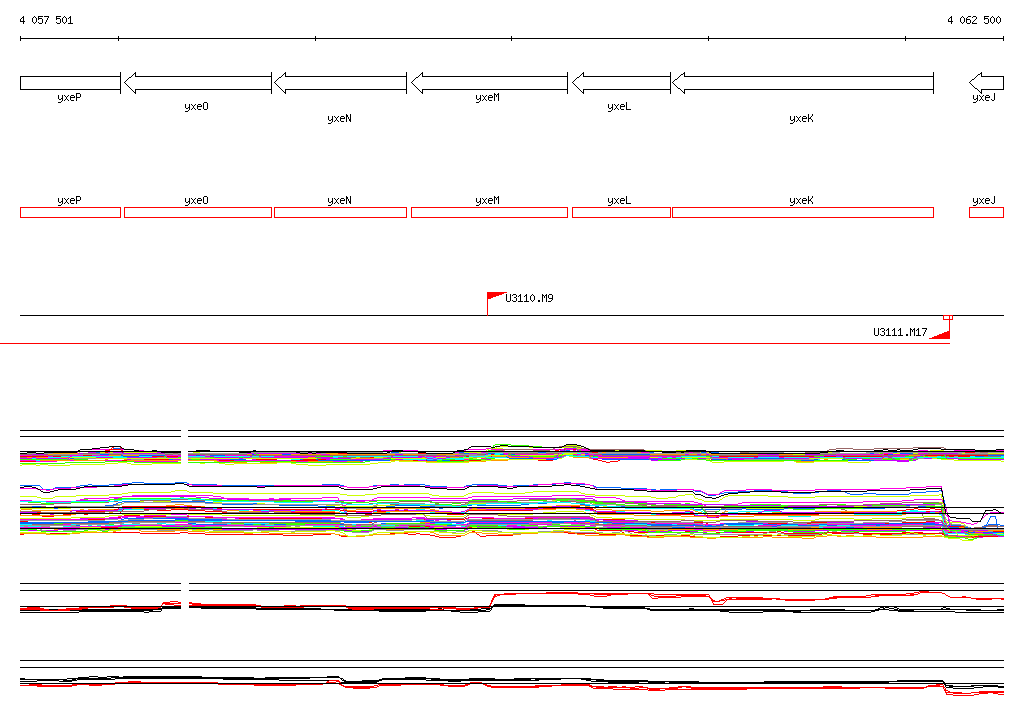Click yxeL label above the red box

619,201
